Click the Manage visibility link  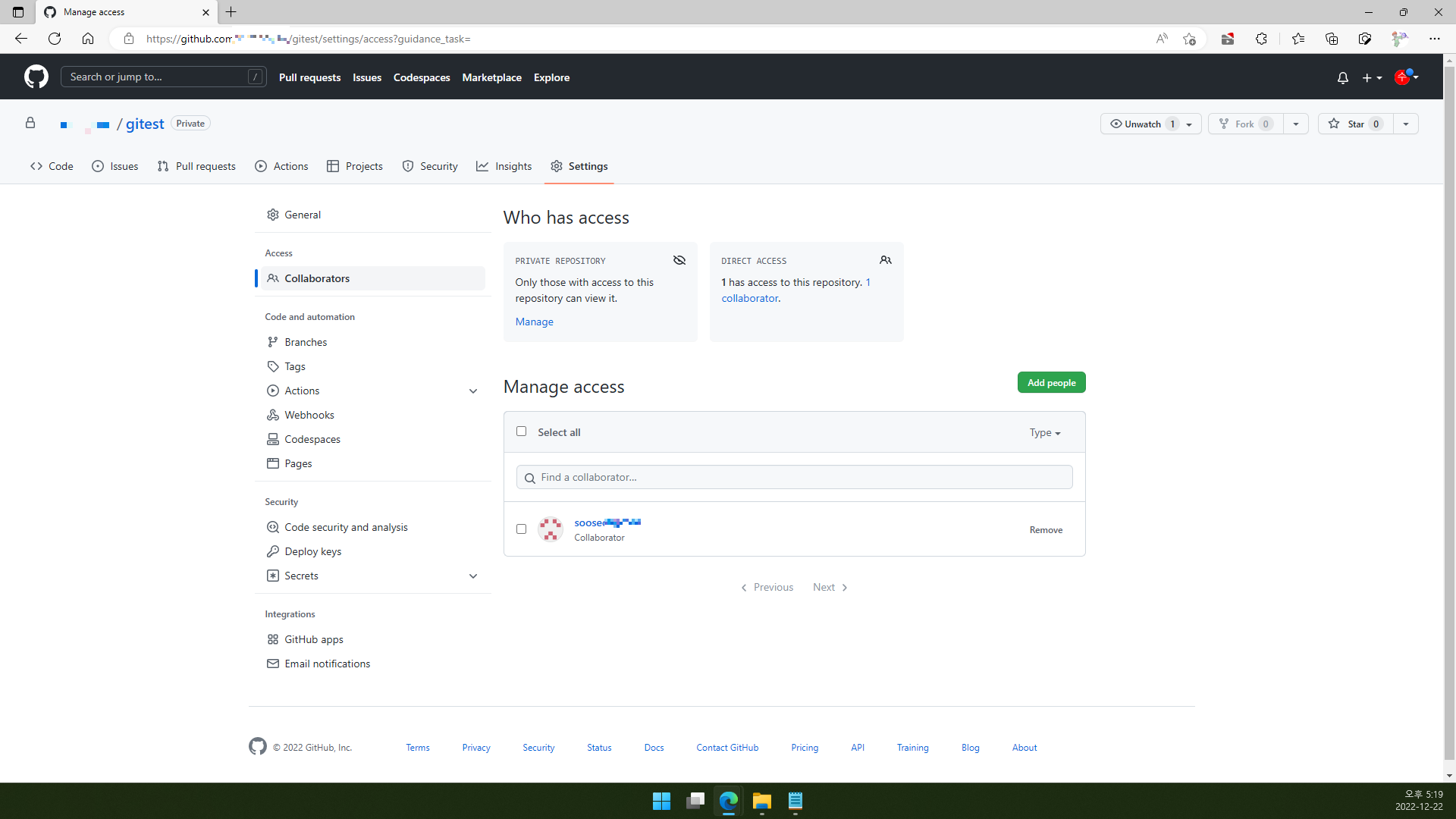click(x=534, y=322)
